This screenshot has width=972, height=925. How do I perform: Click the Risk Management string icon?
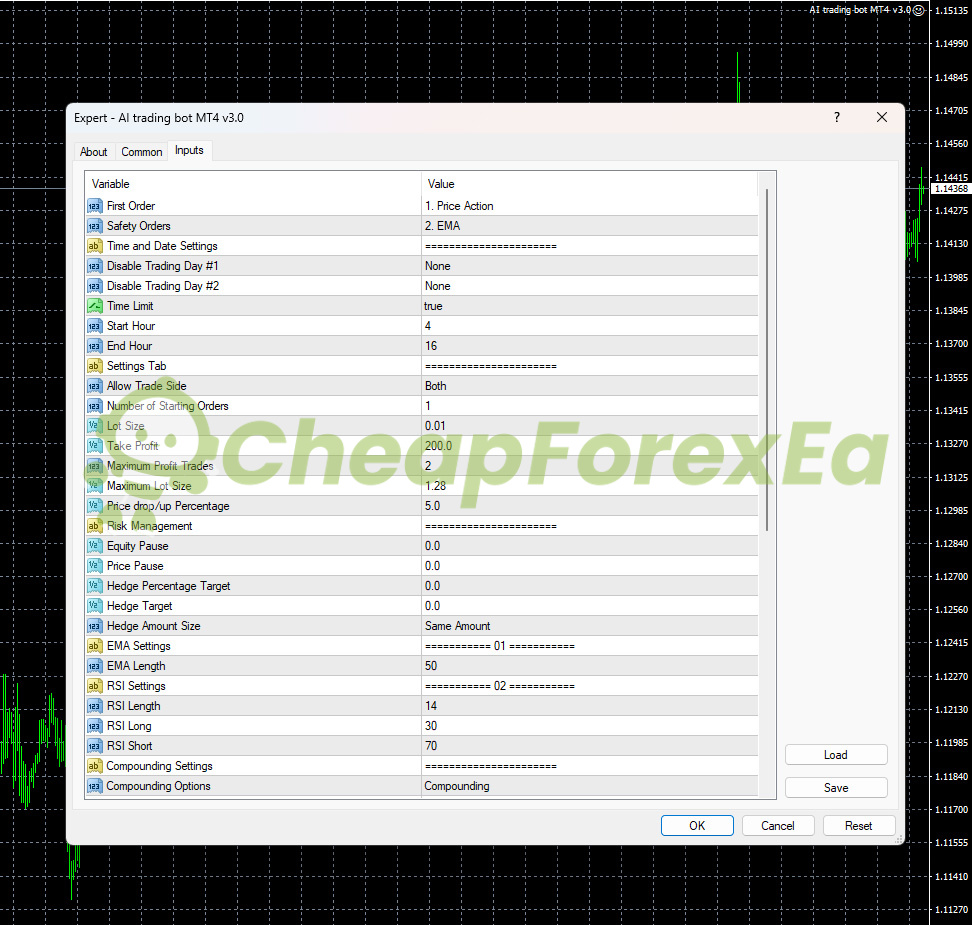(94, 526)
